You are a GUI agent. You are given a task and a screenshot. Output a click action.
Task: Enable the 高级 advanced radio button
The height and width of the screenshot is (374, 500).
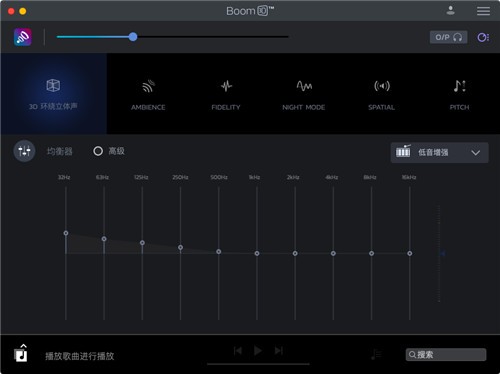(98, 151)
